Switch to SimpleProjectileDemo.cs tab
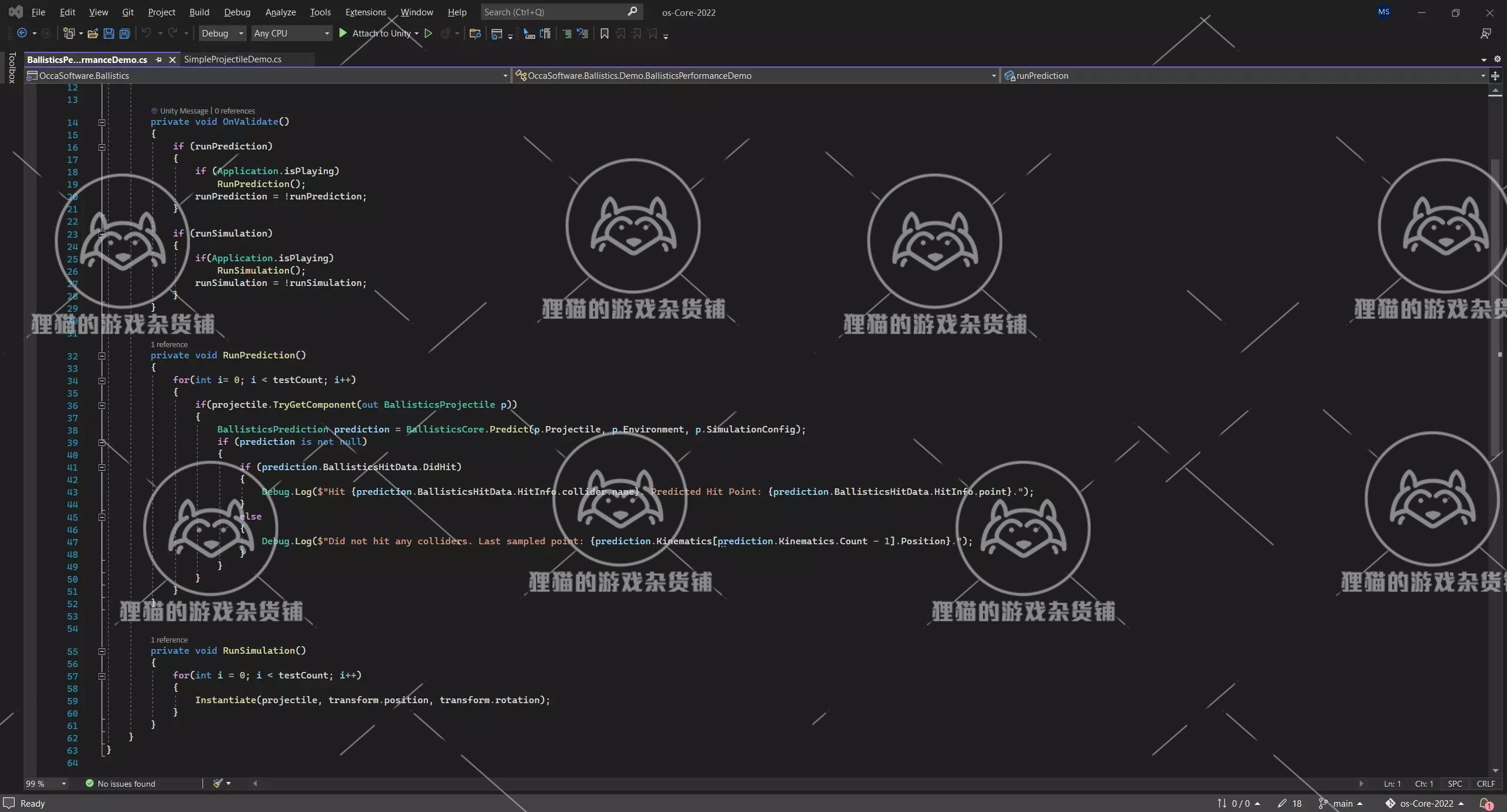The height and width of the screenshot is (812, 1507). coord(233,59)
